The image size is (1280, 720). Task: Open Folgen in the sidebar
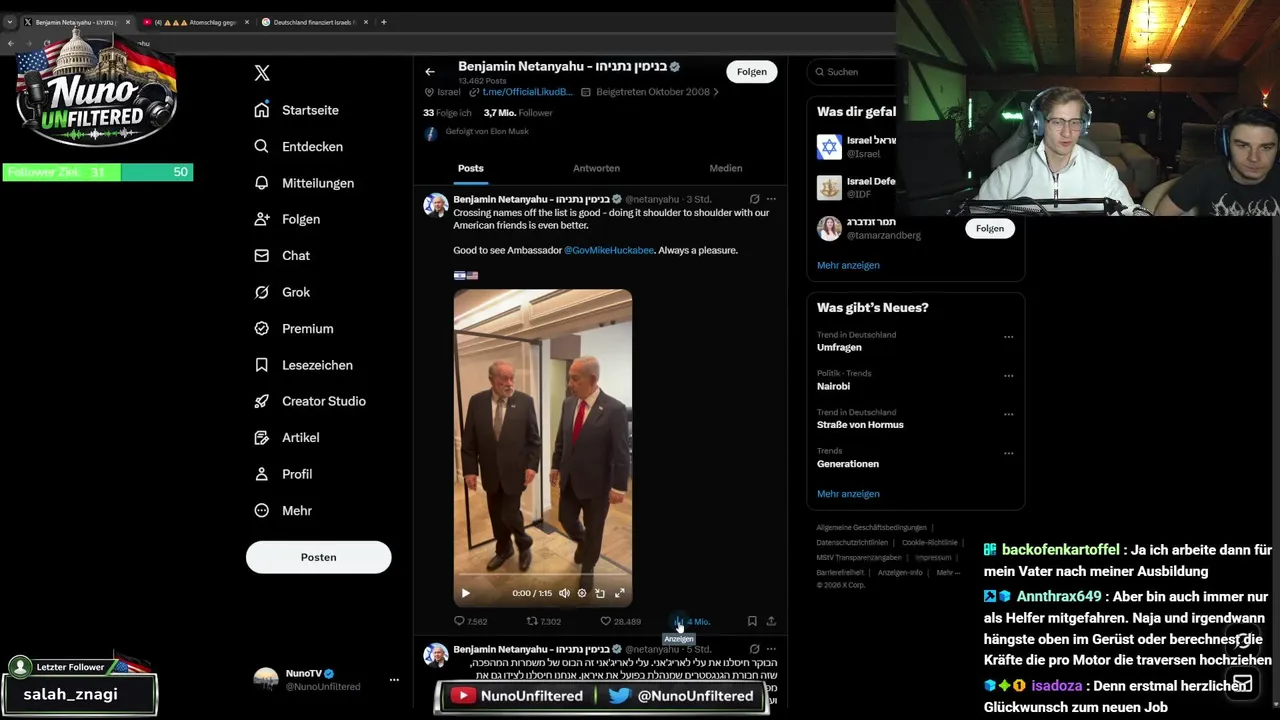(x=287, y=219)
